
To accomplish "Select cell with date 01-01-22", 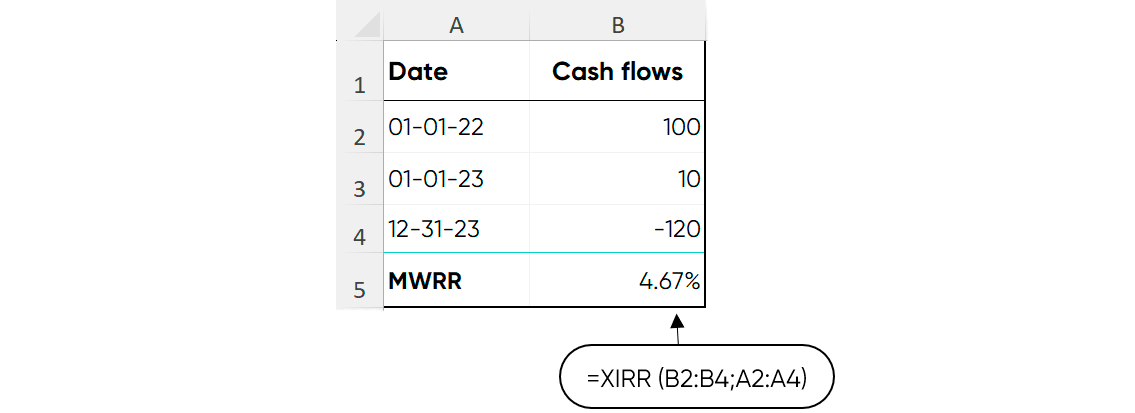I will point(457,127).
